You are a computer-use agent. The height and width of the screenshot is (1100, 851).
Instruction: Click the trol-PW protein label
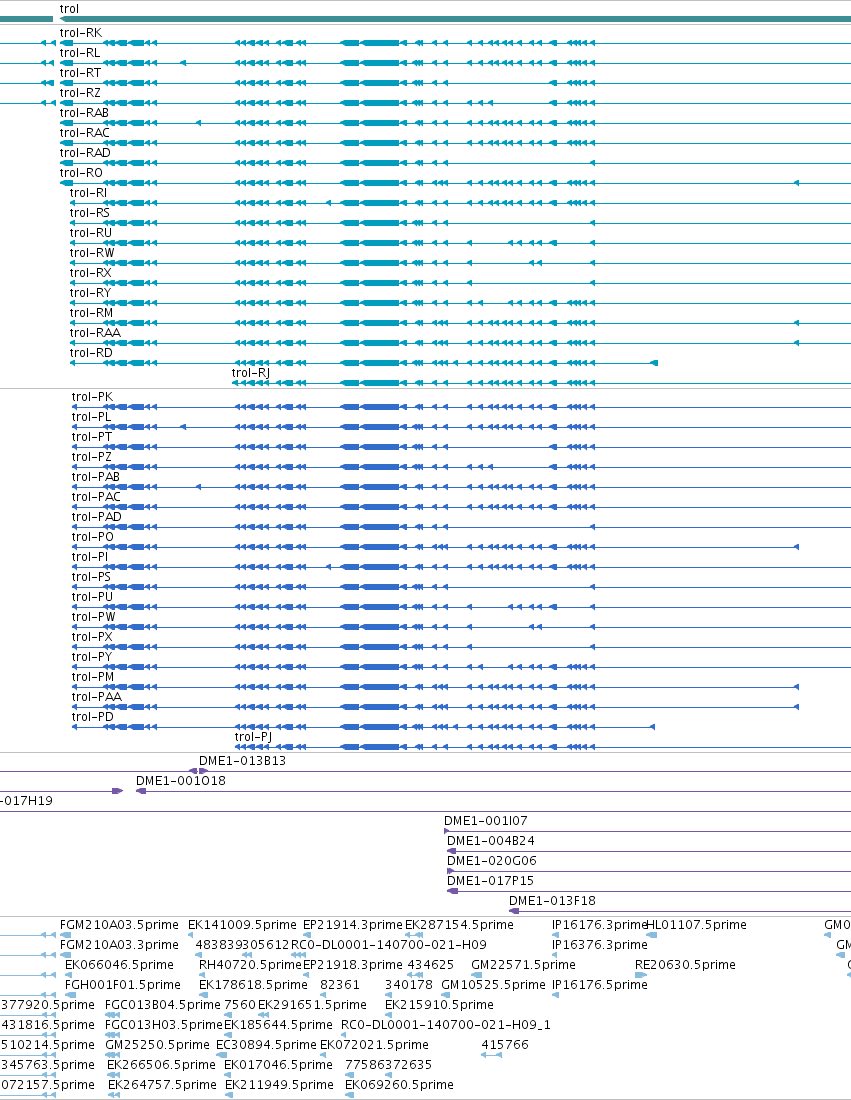93,617
